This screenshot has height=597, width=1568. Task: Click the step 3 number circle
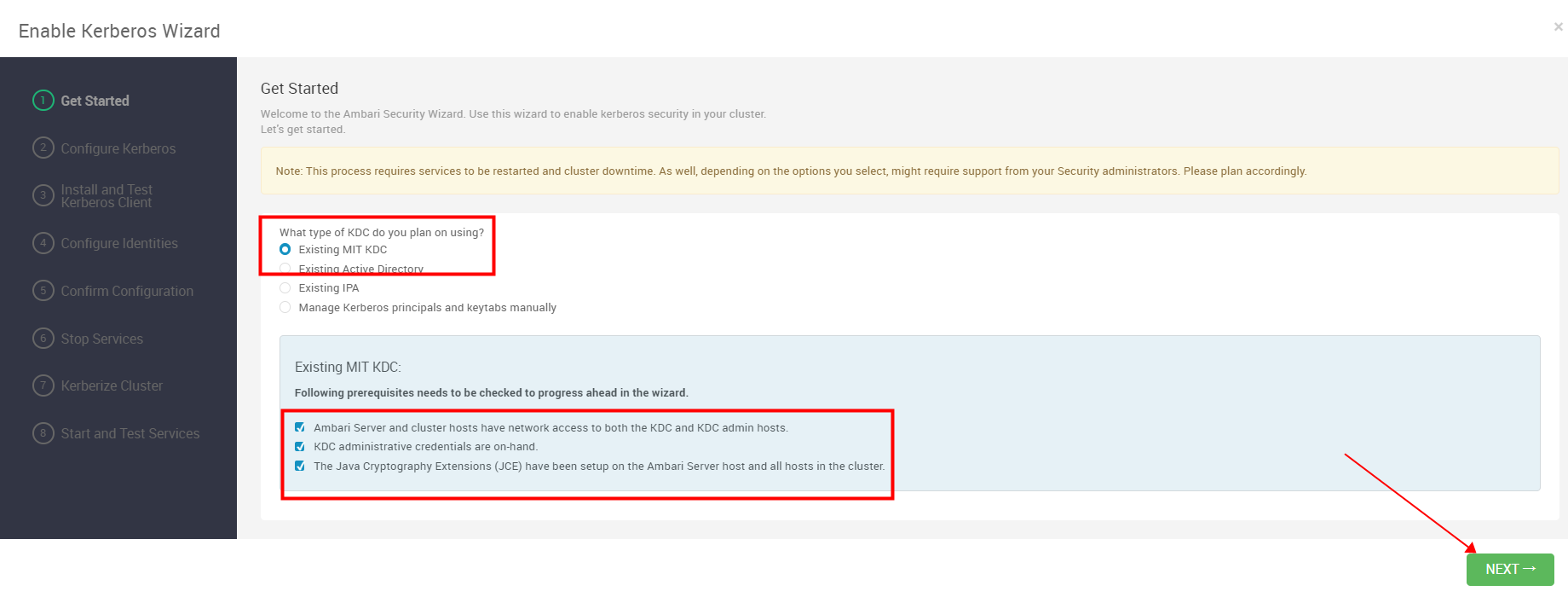[x=43, y=195]
